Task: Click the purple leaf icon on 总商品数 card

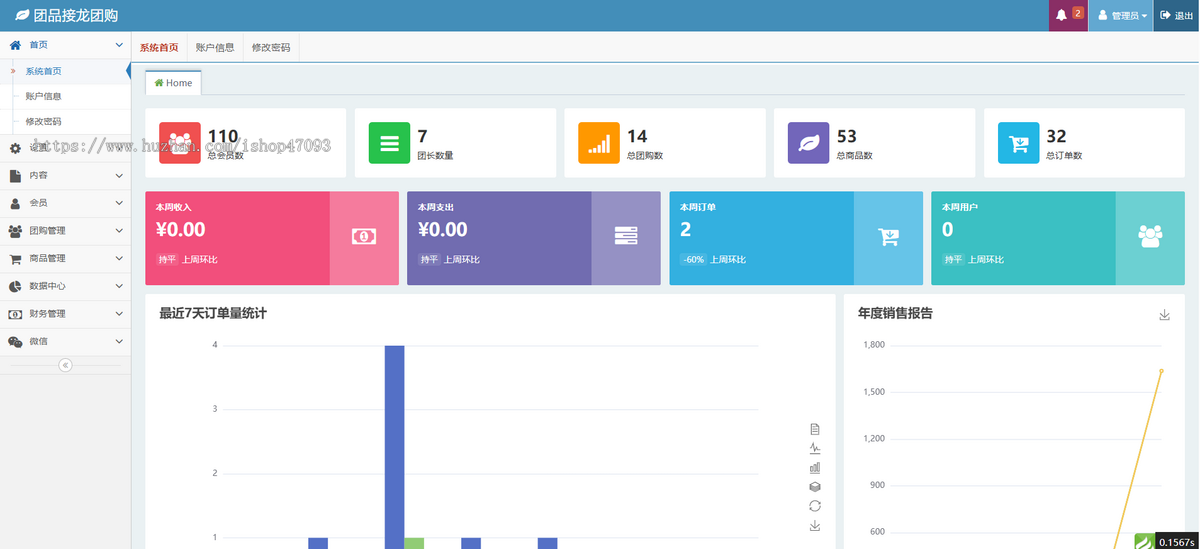Action: coord(809,143)
